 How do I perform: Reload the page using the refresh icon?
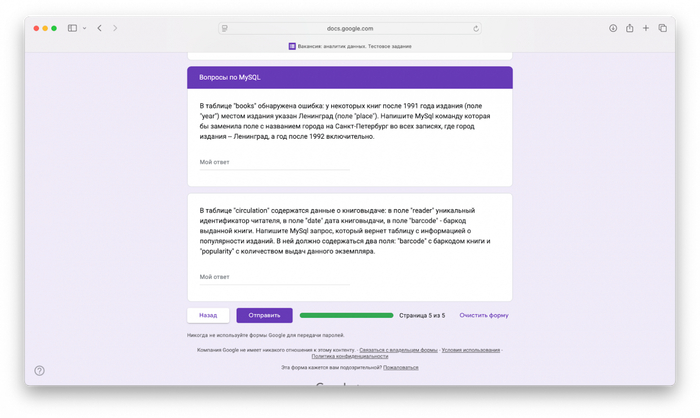pos(476,28)
